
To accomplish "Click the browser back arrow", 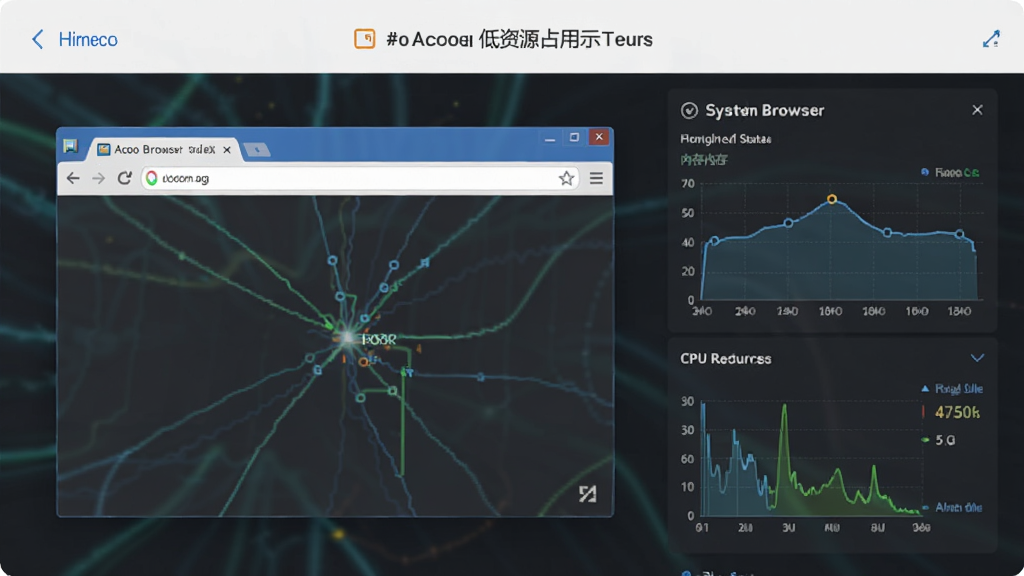I will click(x=73, y=178).
